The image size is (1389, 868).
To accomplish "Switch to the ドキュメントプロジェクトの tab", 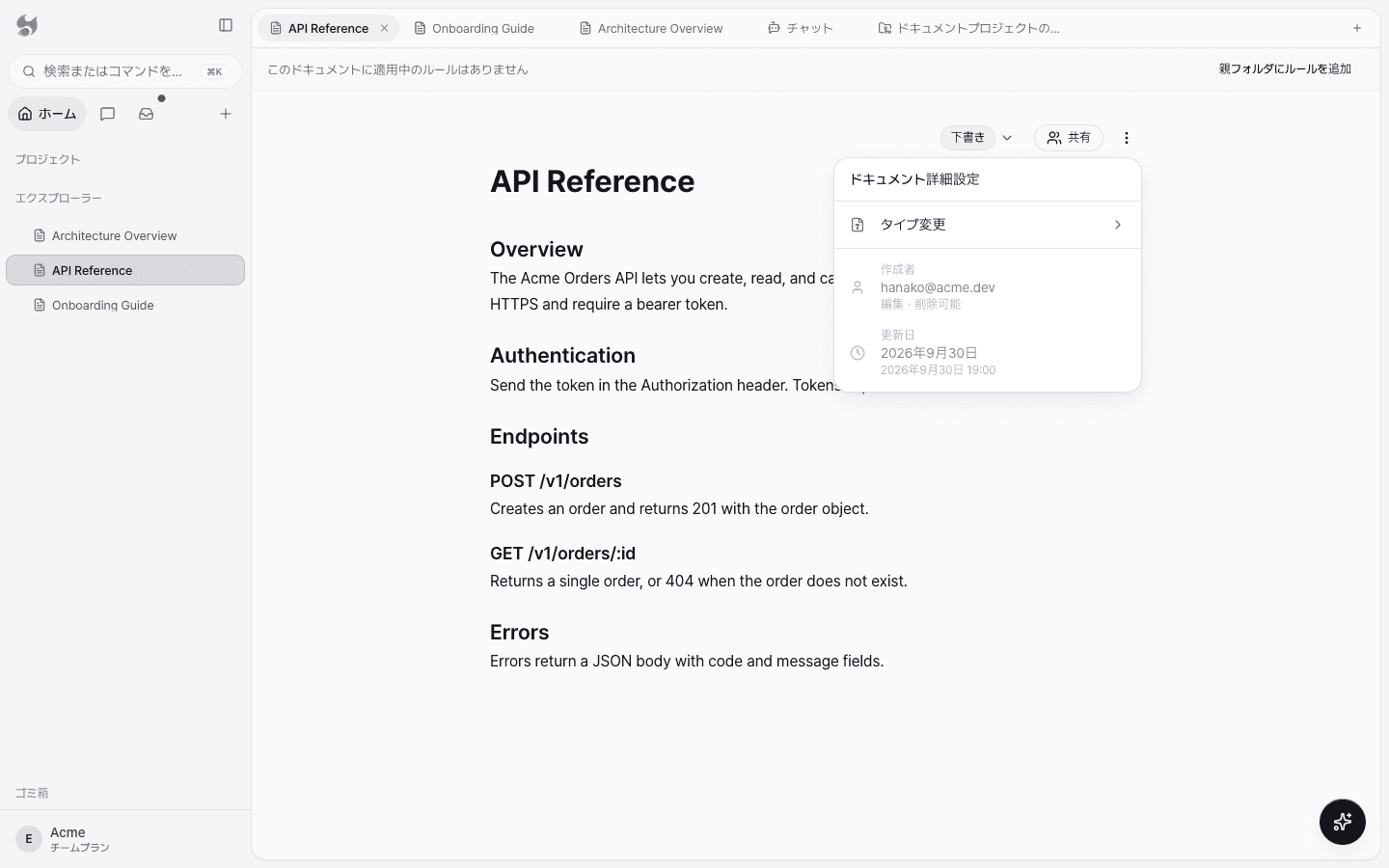I will click(x=969, y=28).
